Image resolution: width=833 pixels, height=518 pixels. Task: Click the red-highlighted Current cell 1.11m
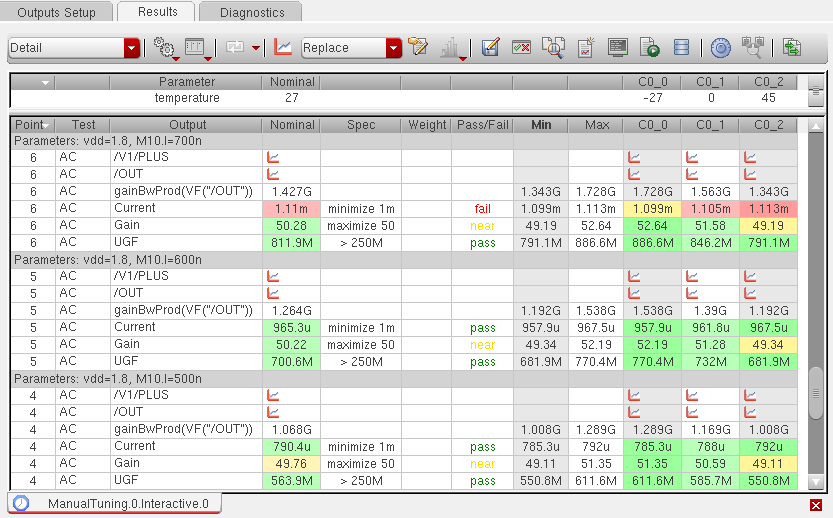click(291, 208)
